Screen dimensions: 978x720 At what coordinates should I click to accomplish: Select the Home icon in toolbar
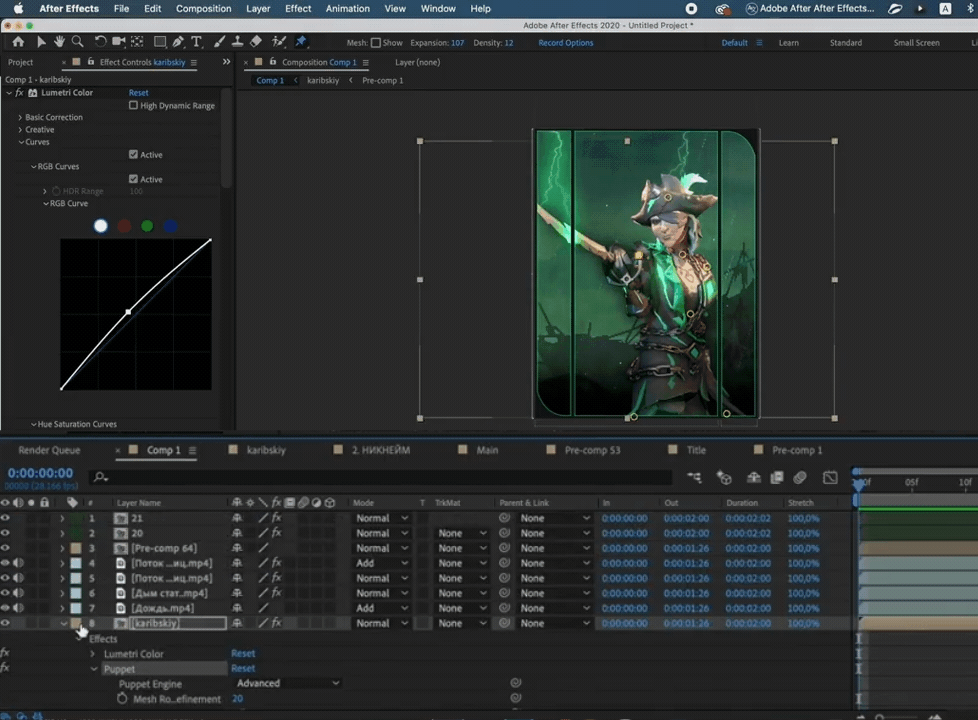tap(18, 42)
